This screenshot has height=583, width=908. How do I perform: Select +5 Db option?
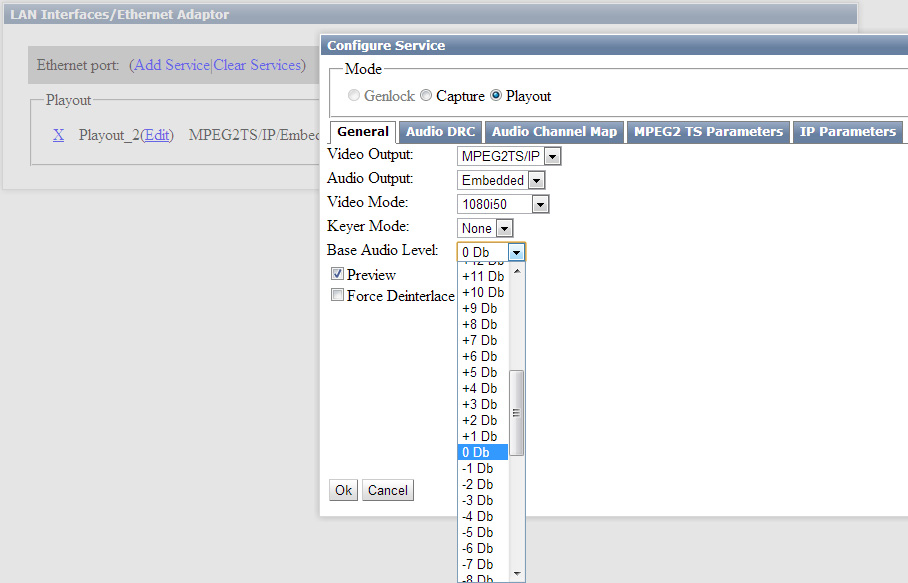pyautogui.click(x=483, y=372)
